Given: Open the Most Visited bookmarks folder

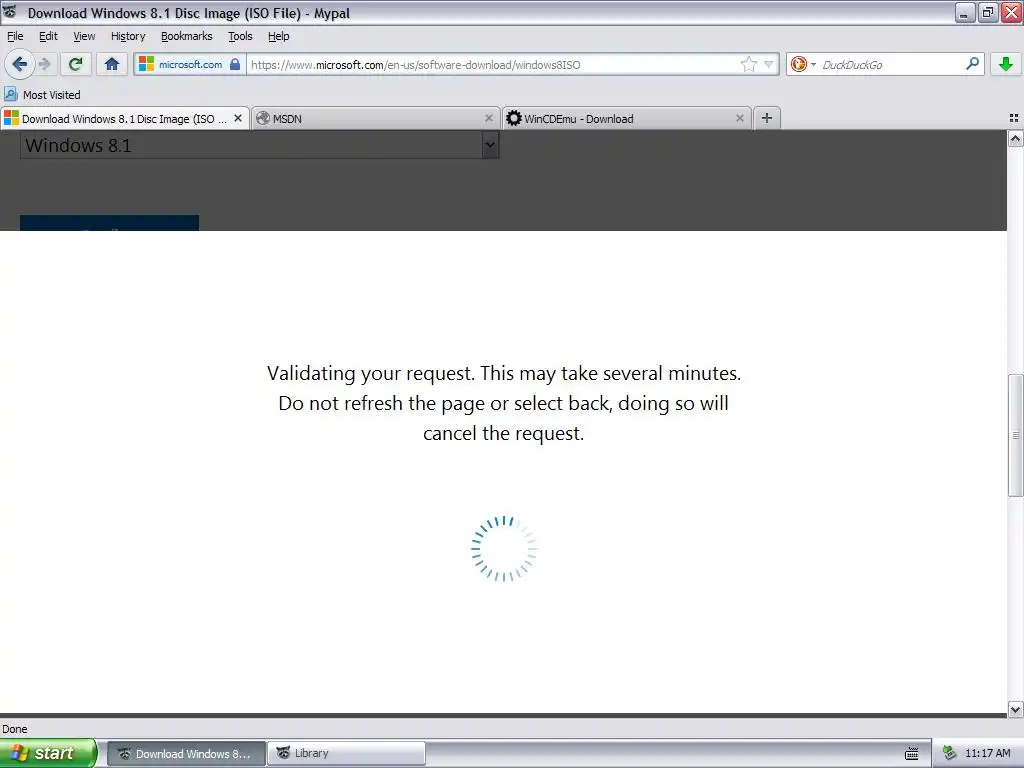Looking at the screenshot, I should [x=42, y=95].
